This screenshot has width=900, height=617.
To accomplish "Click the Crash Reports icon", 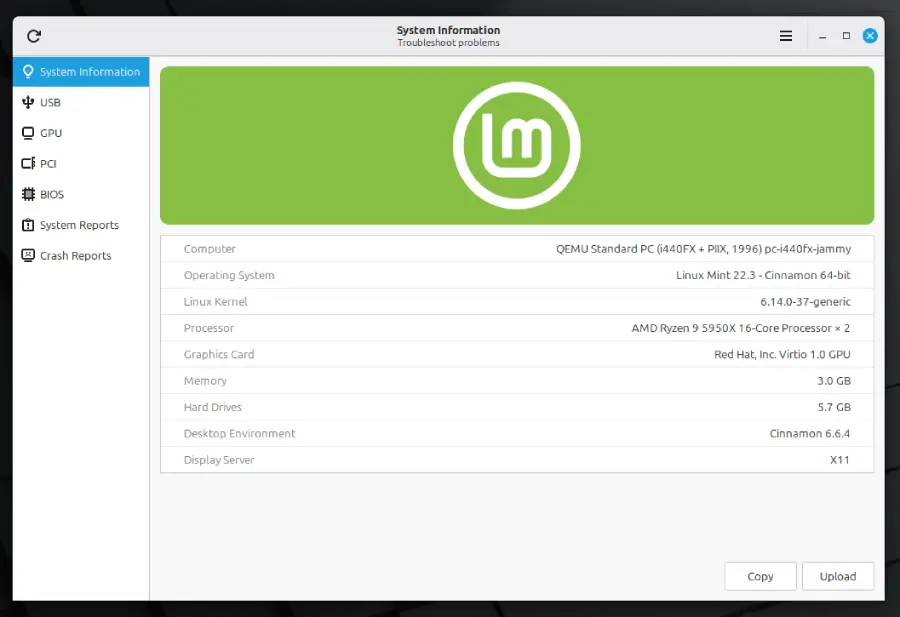I will point(28,256).
